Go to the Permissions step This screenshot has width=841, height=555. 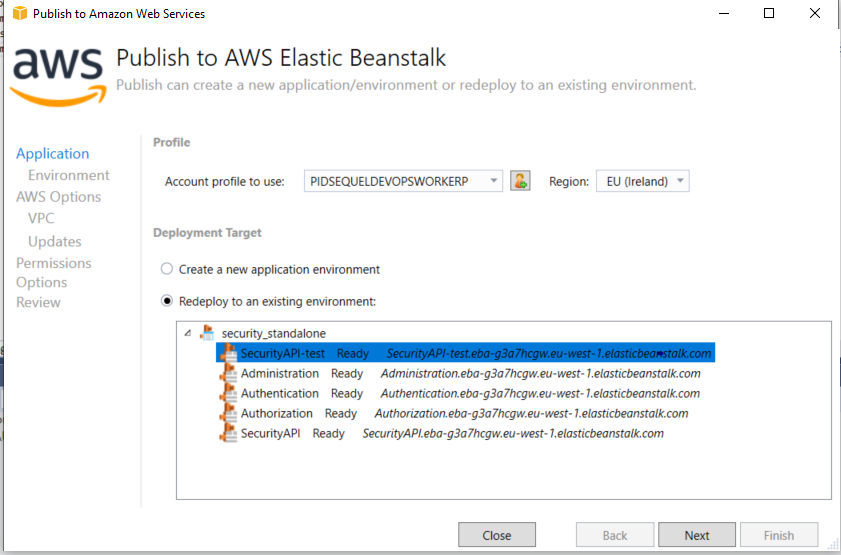(x=54, y=263)
